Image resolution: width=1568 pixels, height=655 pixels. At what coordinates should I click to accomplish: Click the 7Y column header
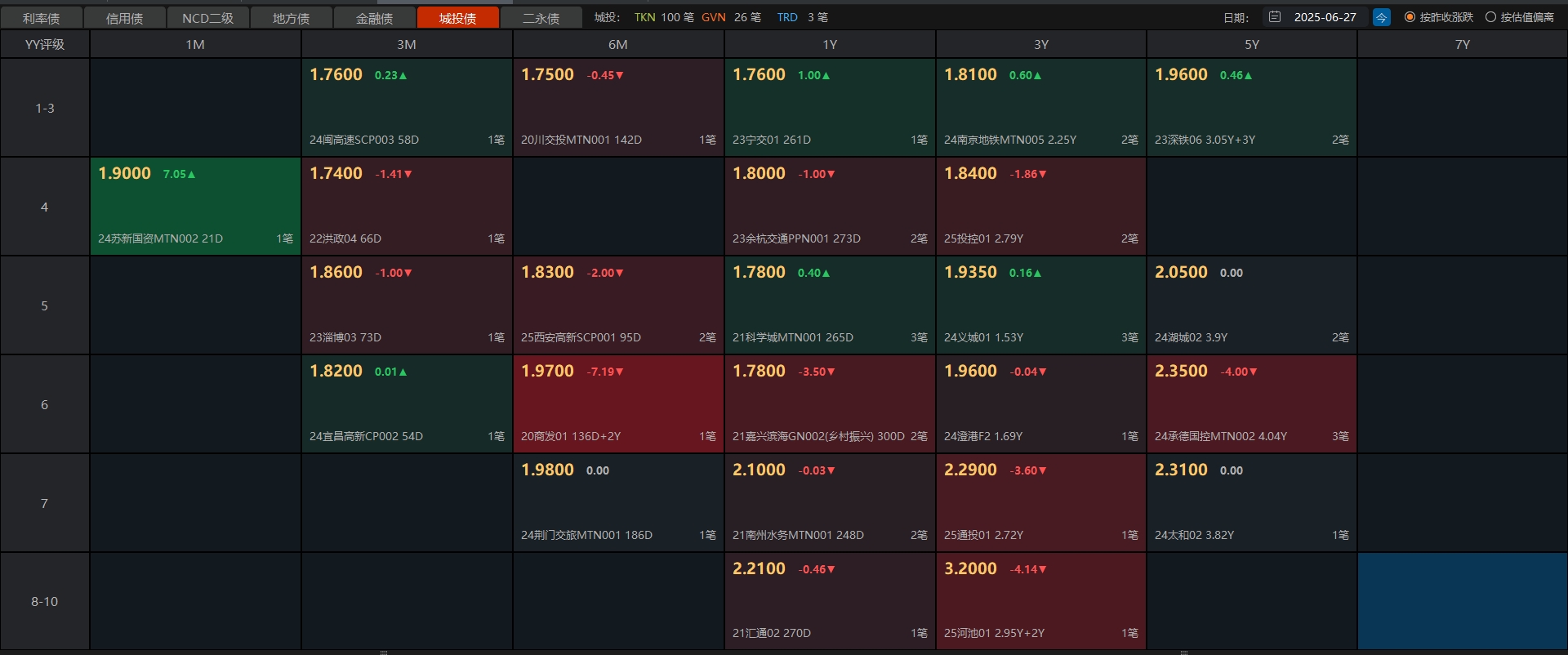1463,45
